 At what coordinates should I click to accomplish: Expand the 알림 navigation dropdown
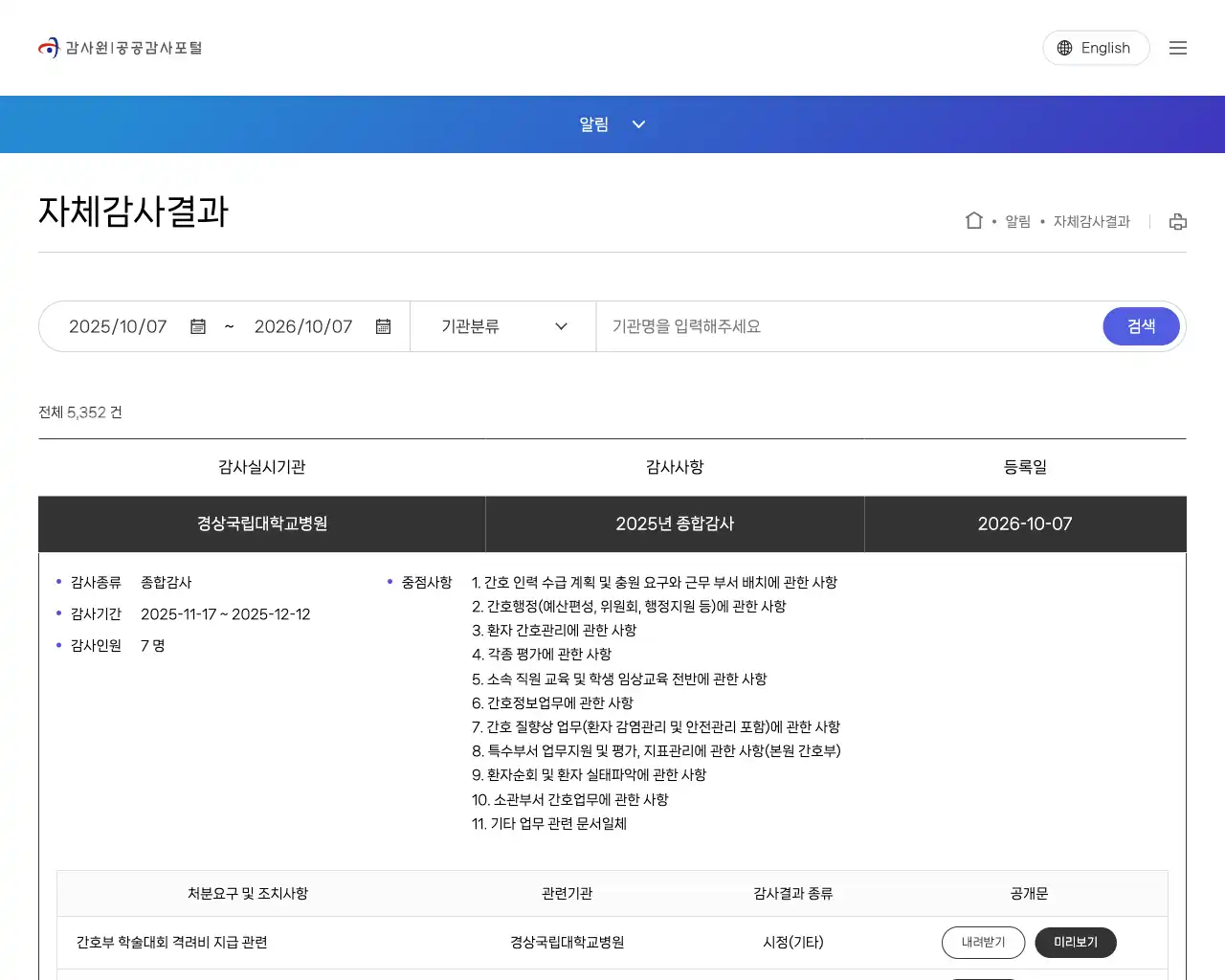point(612,124)
